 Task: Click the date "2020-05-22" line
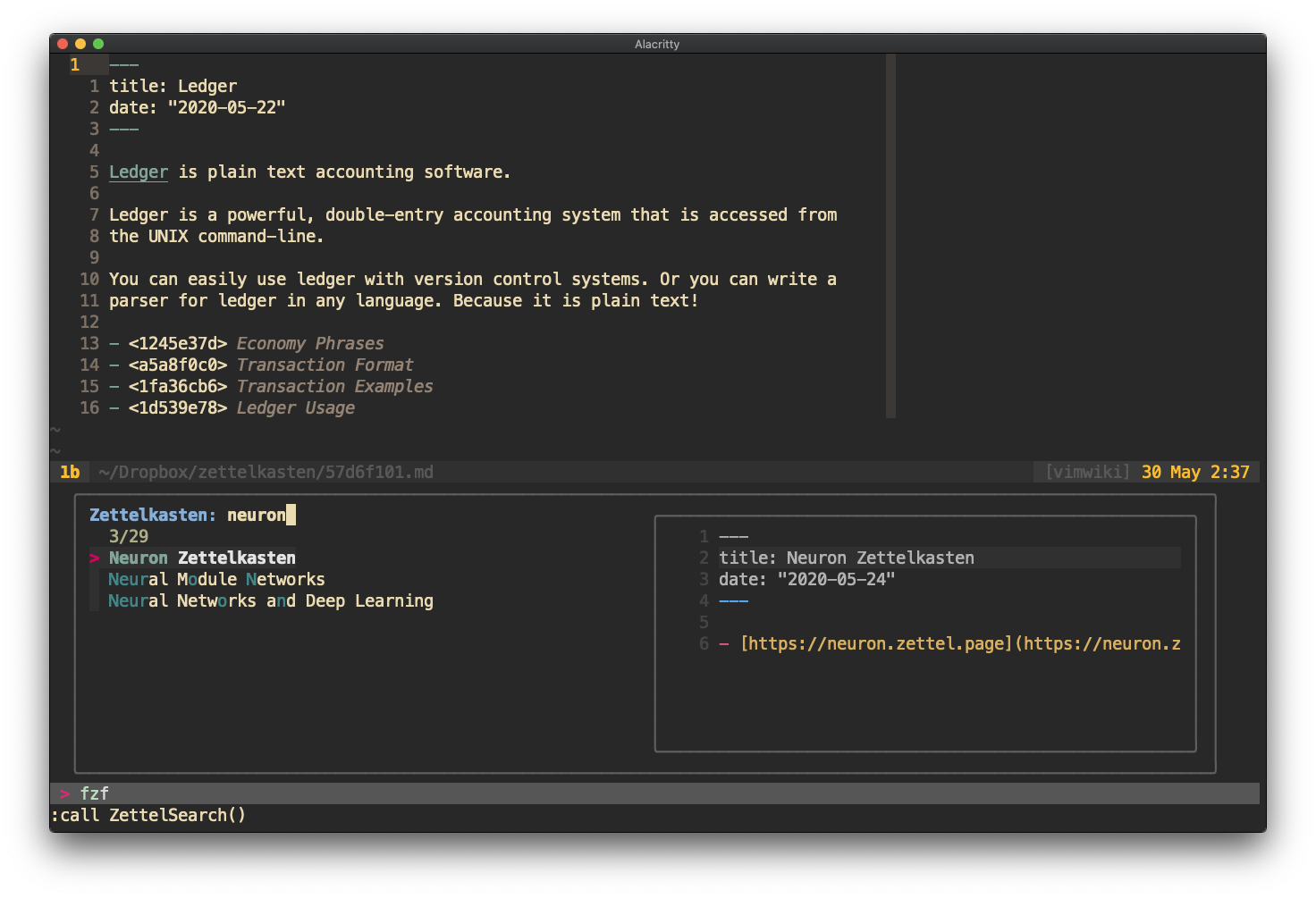coord(198,108)
